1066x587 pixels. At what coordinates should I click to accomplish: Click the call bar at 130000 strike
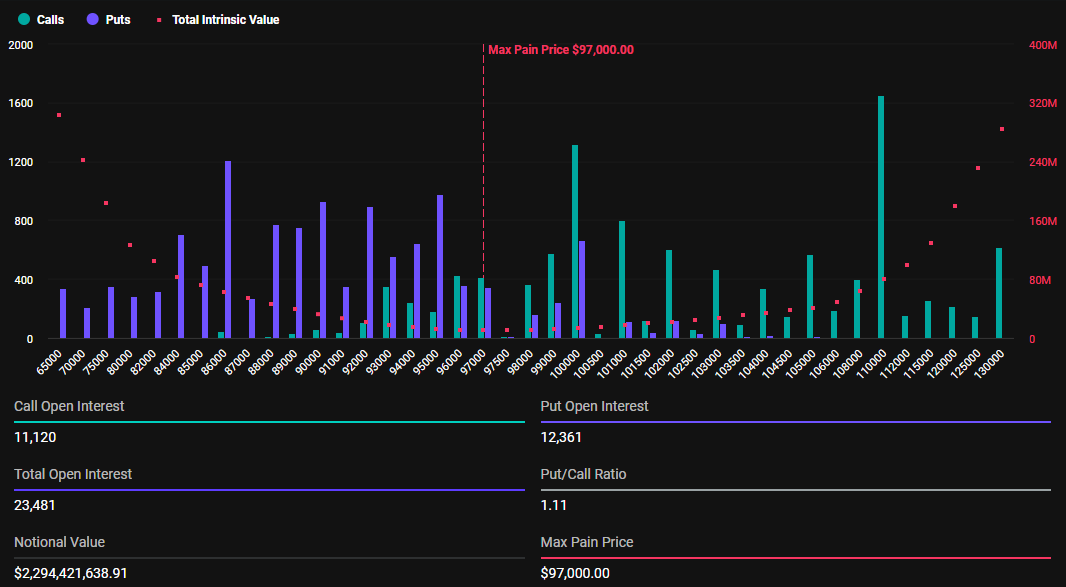click(999, 293)
